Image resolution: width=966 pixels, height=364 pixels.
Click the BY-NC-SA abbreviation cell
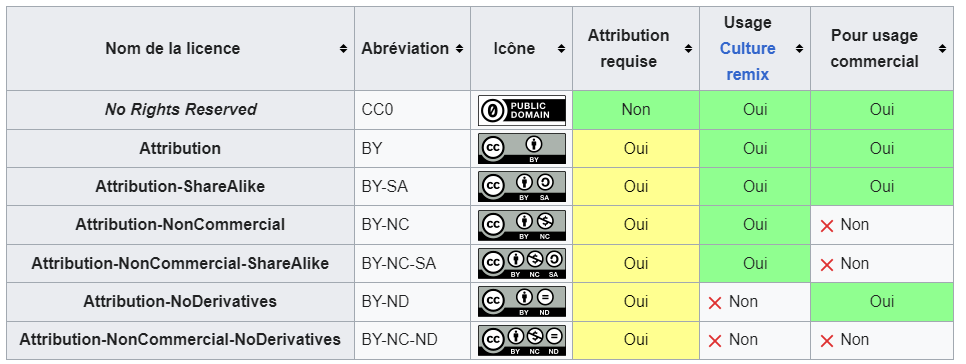tap(412, 264)
